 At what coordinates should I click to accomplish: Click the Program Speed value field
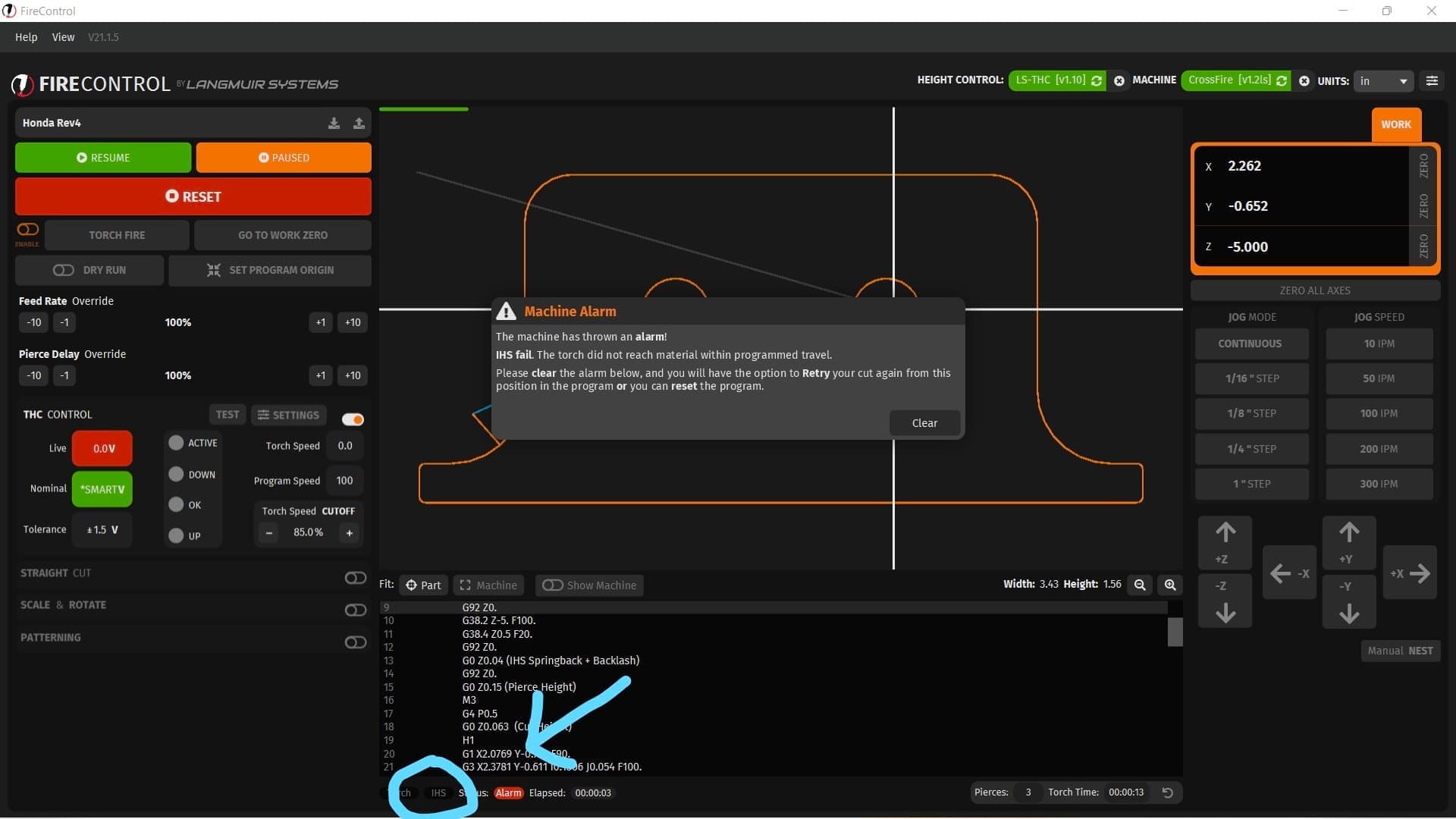pos(344,481)
